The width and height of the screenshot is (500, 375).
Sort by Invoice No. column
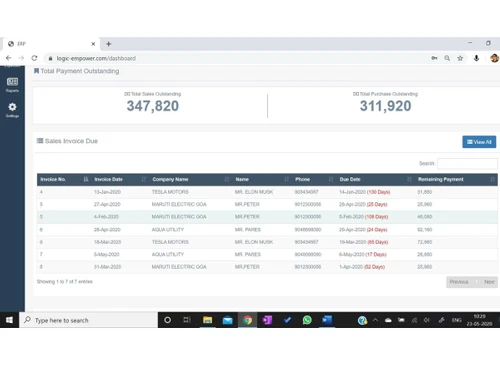click(x=64, y=179)
